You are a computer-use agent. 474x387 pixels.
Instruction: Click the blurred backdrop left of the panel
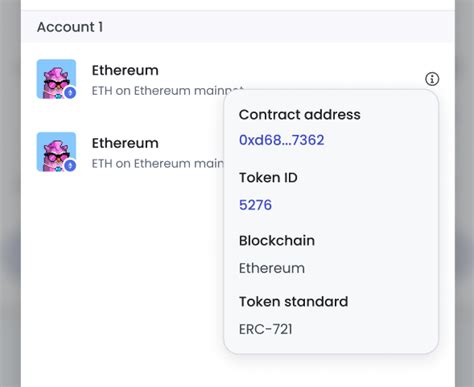10,193
